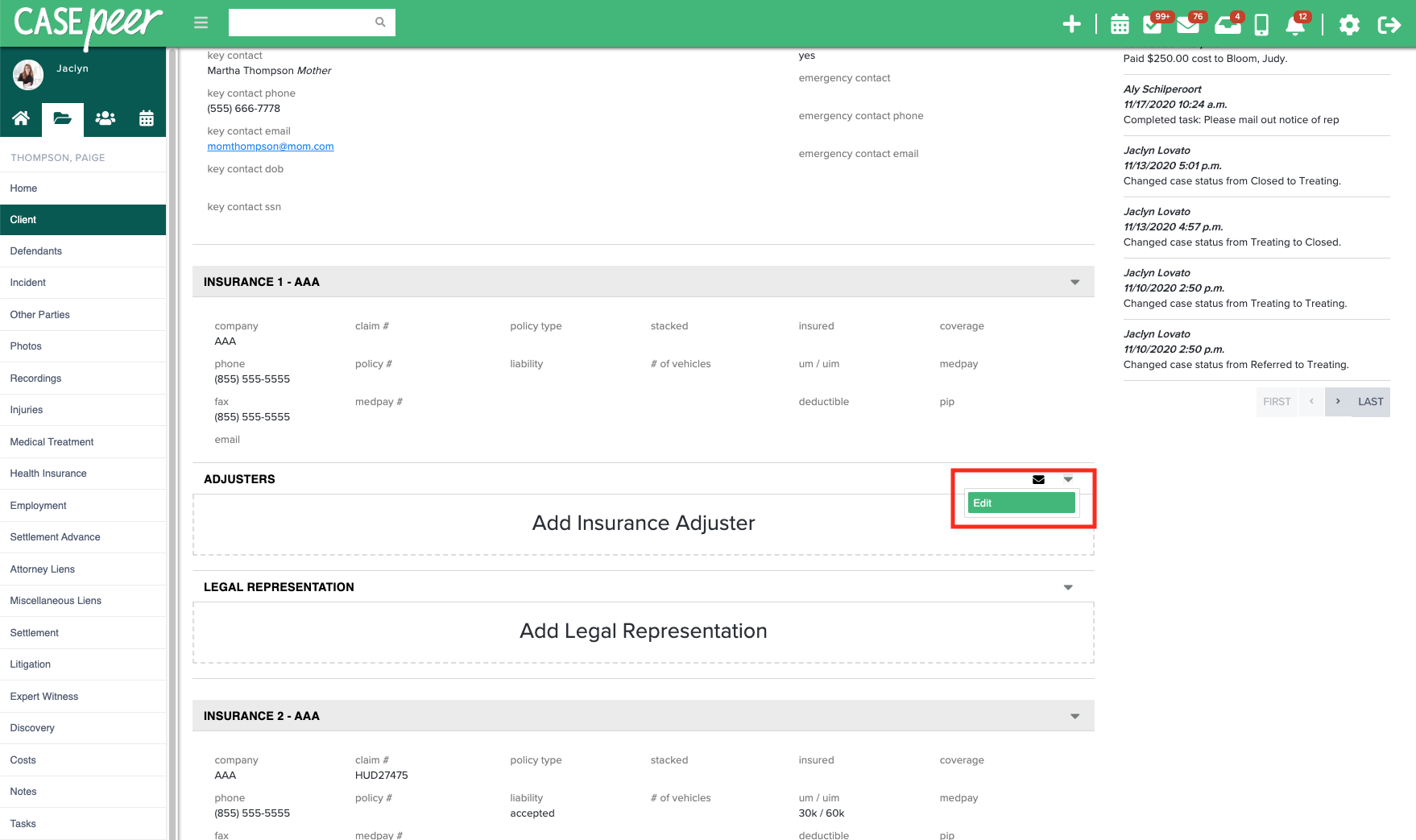Open the tasks checklist icon showing 99+ badge

[1152, 24]
